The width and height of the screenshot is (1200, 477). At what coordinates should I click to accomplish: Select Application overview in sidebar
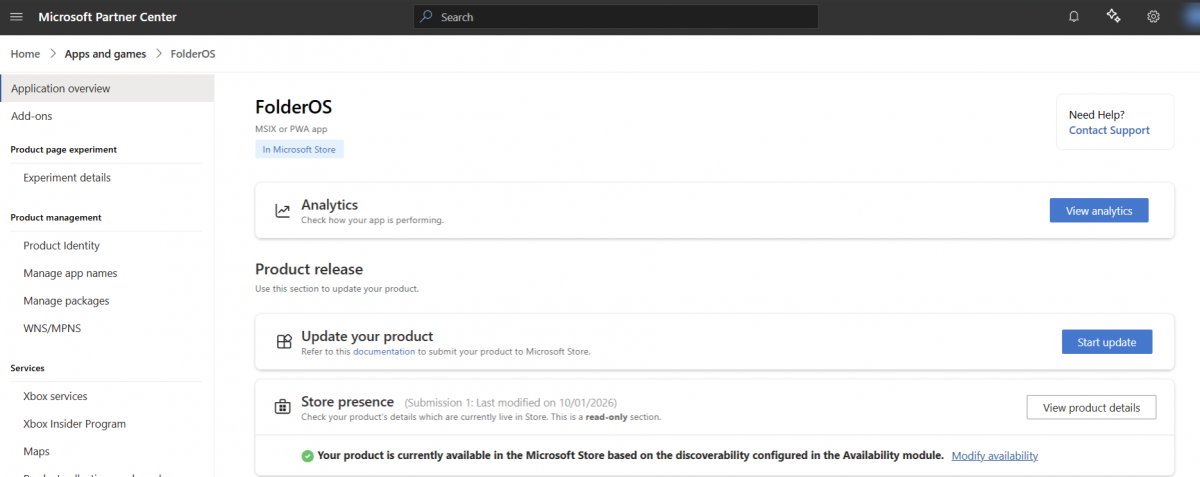point(107,89)
